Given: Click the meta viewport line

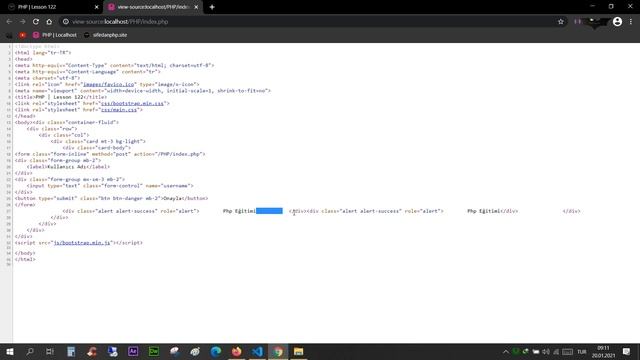Looking at the screenshot, I should point(142,91).
